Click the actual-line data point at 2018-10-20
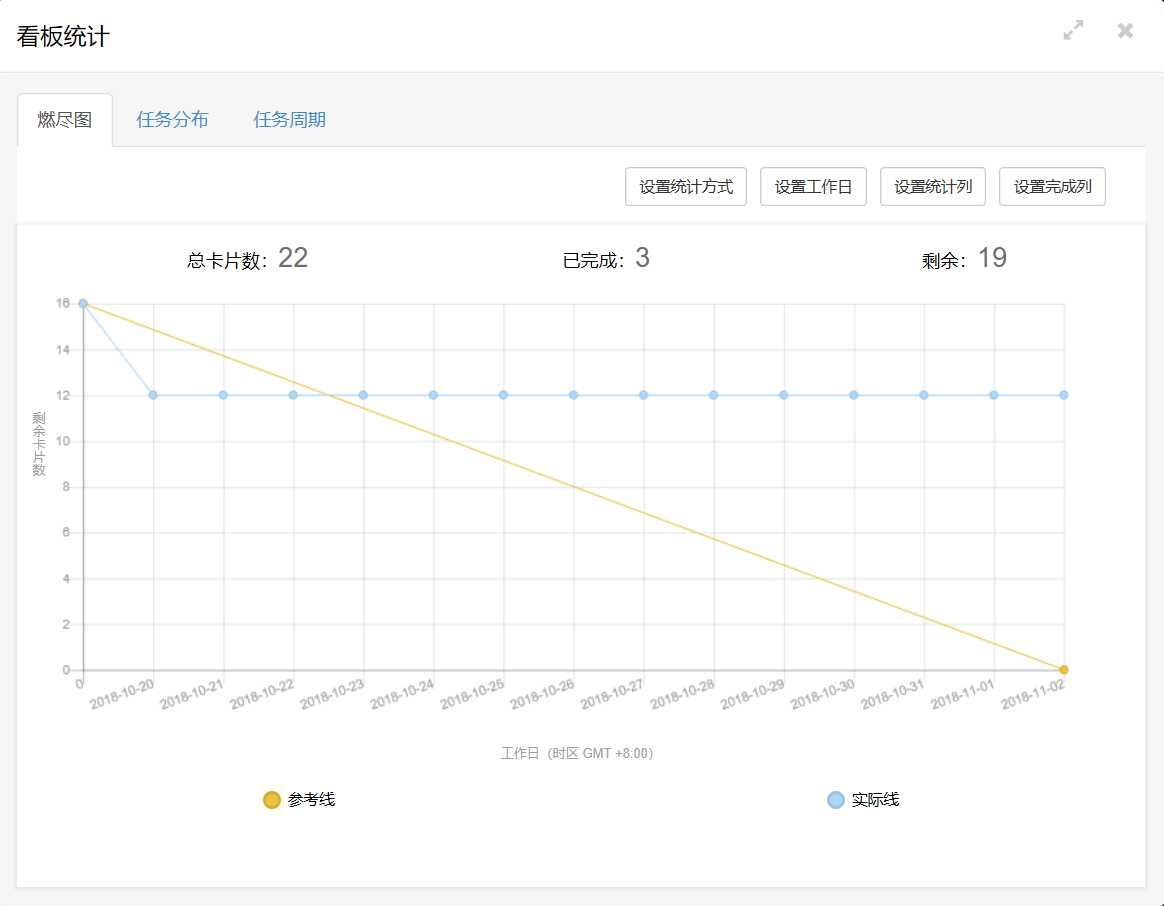 153,395
